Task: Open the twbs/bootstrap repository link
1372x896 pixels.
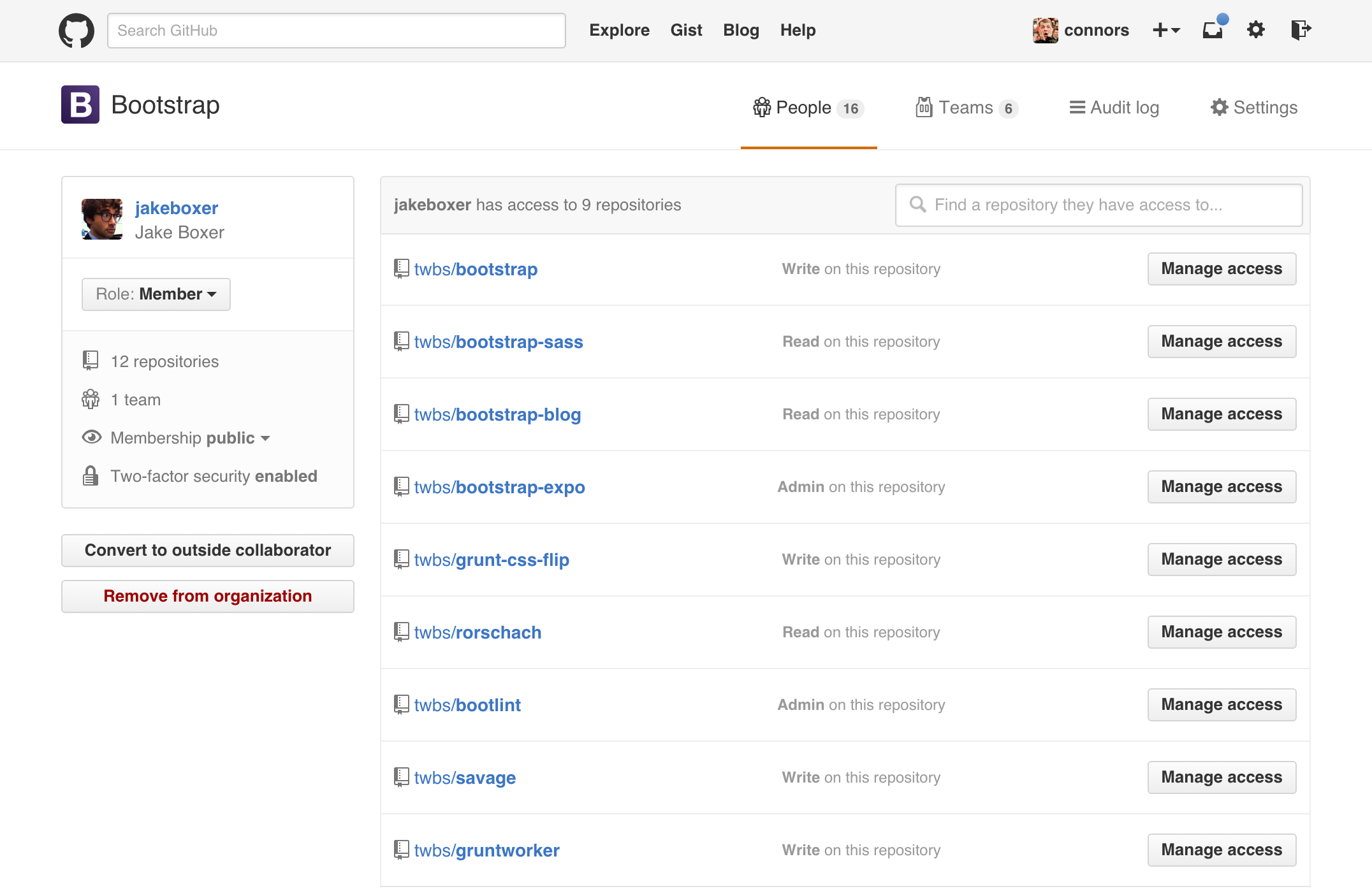Action: click(x=476, y=269)
